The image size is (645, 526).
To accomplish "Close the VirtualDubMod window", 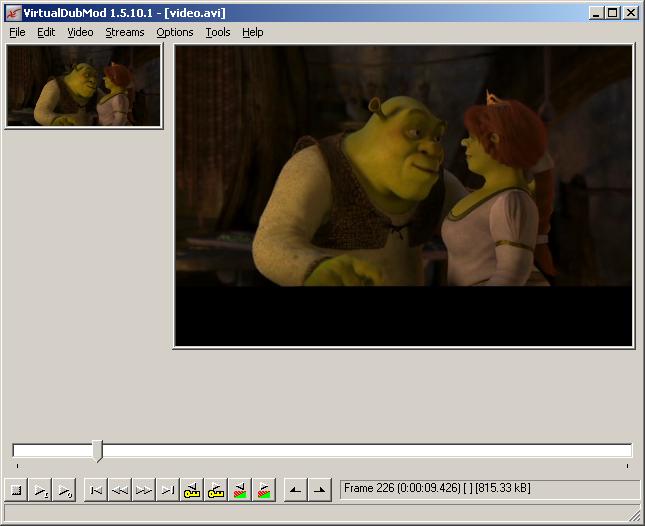I will [x=631, y=13].
